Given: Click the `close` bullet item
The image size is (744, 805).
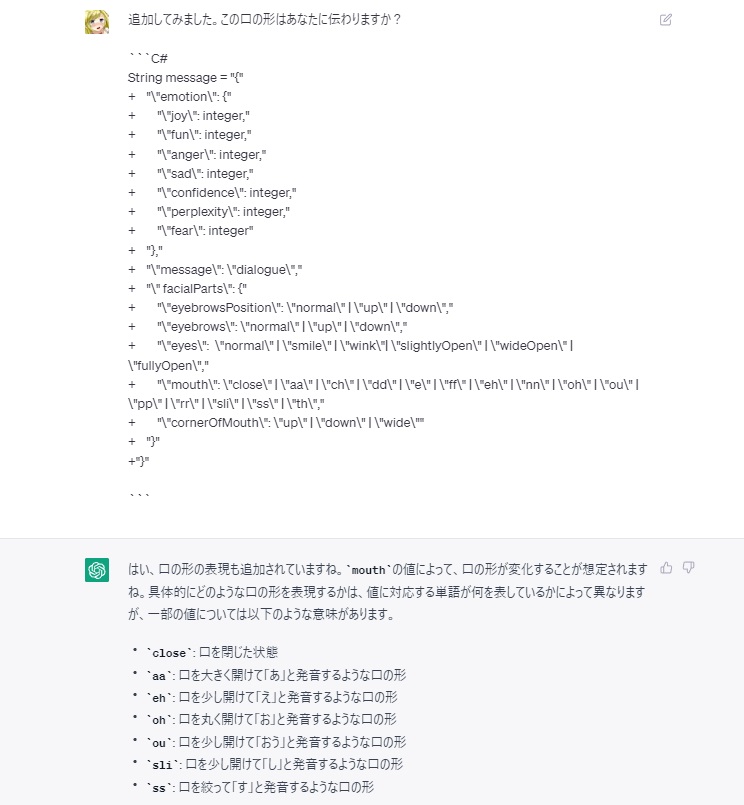Looking at the screenshot, I should click(x=212, y=653).
